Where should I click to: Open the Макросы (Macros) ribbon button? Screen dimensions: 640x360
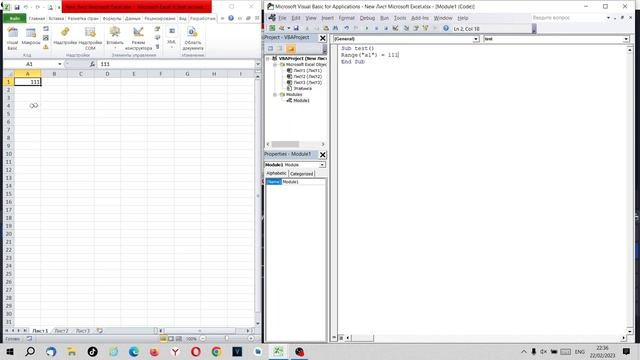[31, 37]
